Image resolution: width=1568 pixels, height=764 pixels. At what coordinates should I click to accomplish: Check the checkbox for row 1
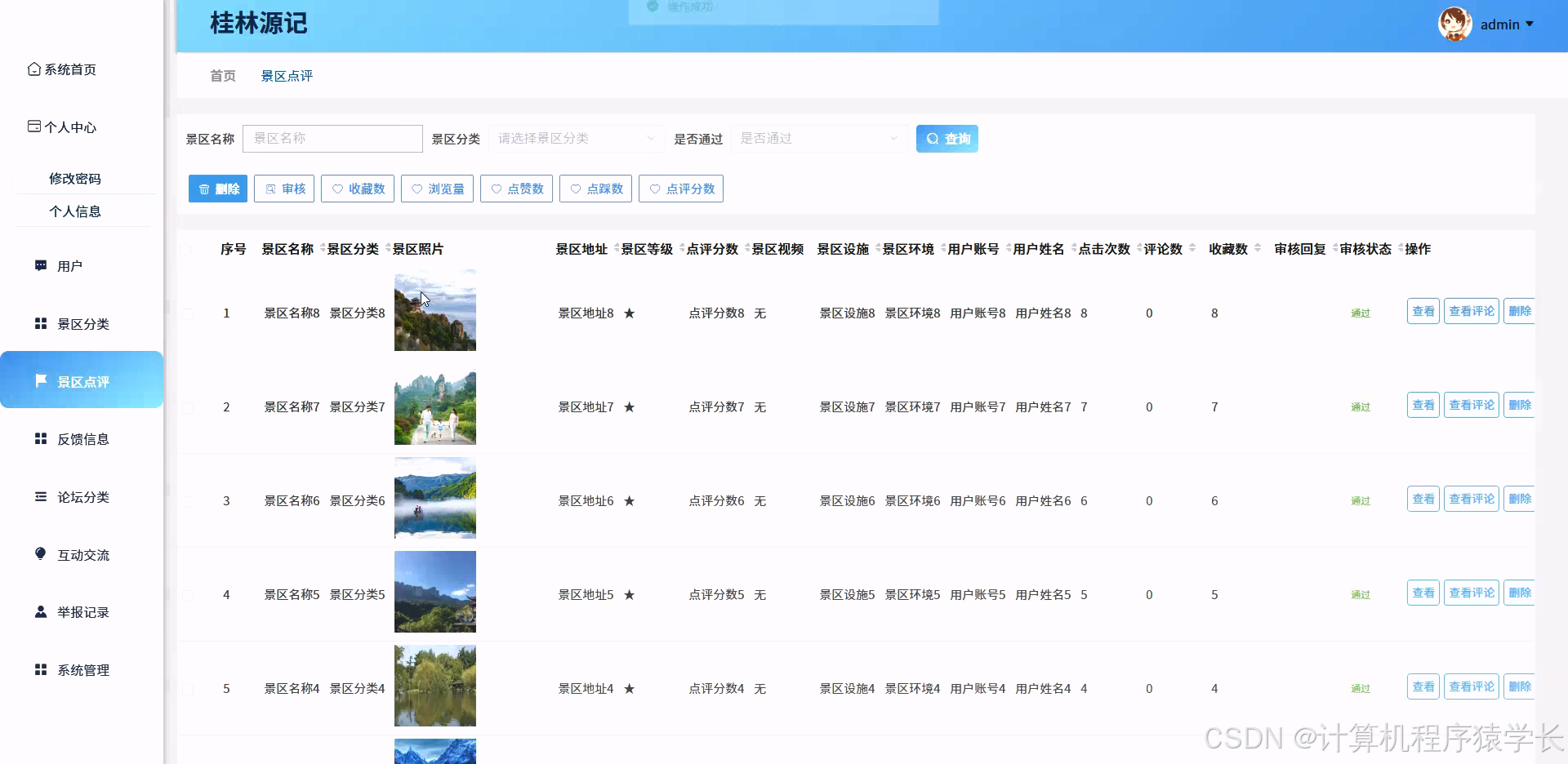[186, 314]
